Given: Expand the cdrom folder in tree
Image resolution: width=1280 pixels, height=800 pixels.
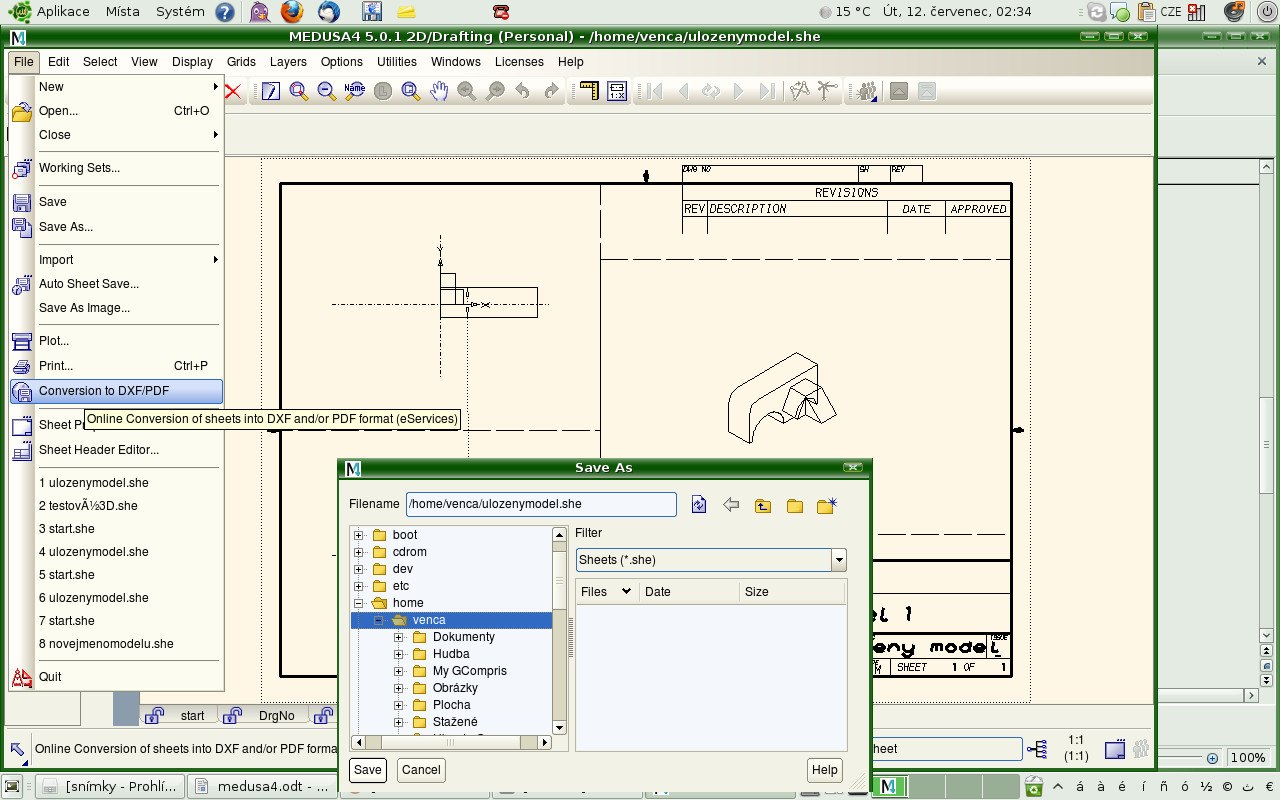Looking at the screenshot, I should coord(359,552).
